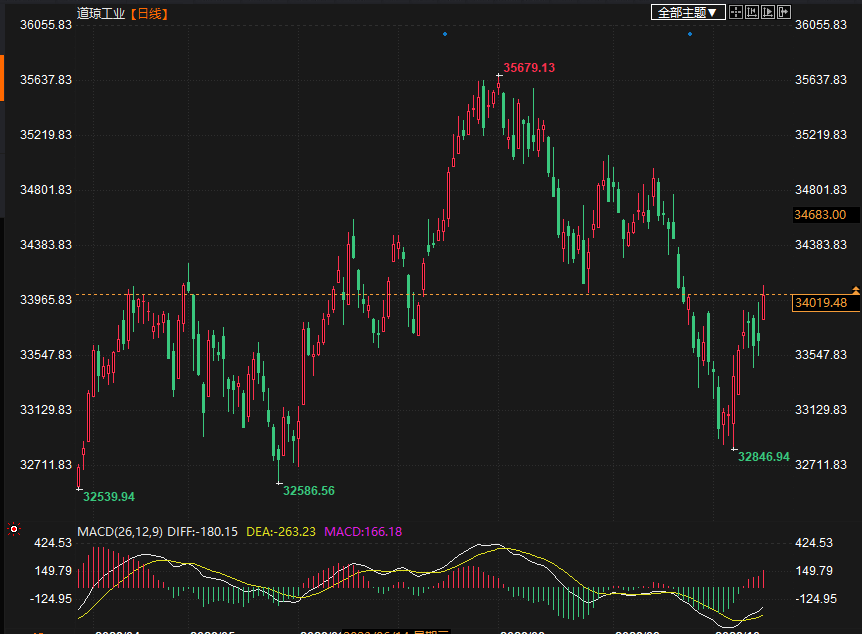Click the DIFF:-180.15 value label
The height and width of the screenshot is (634, 862).
click(x=203, y=532)
